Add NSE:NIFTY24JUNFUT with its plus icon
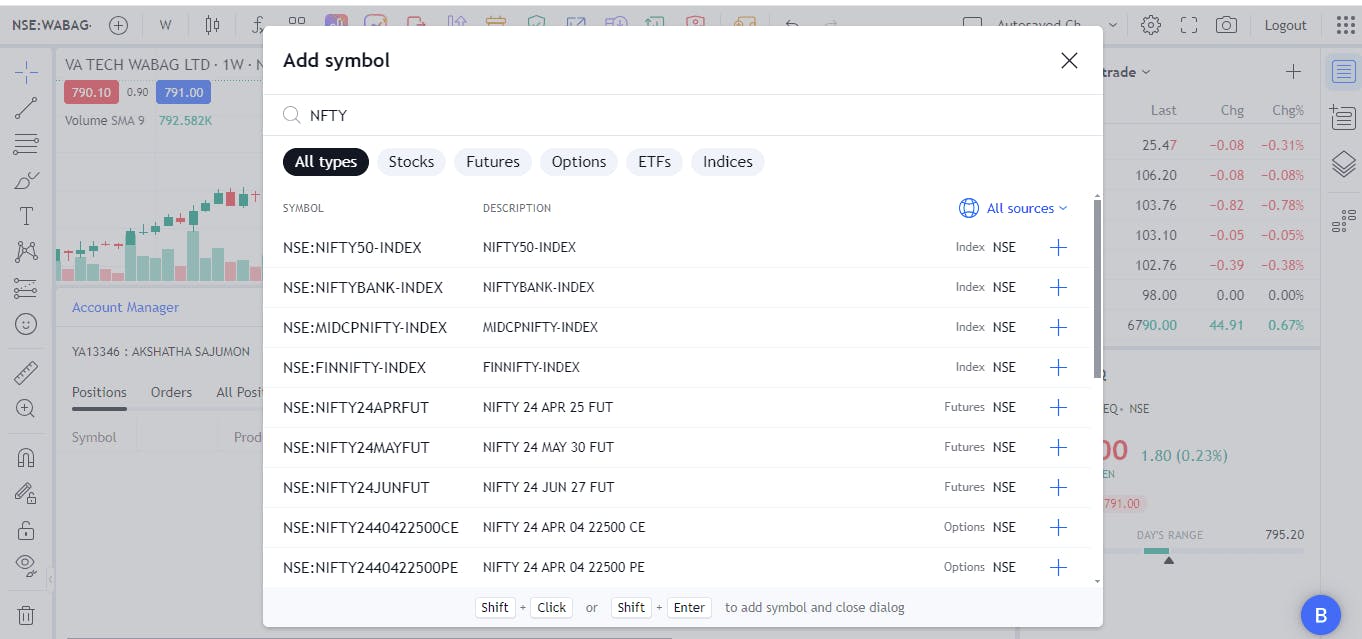The image size is (1362, 639). (1058, 487)
